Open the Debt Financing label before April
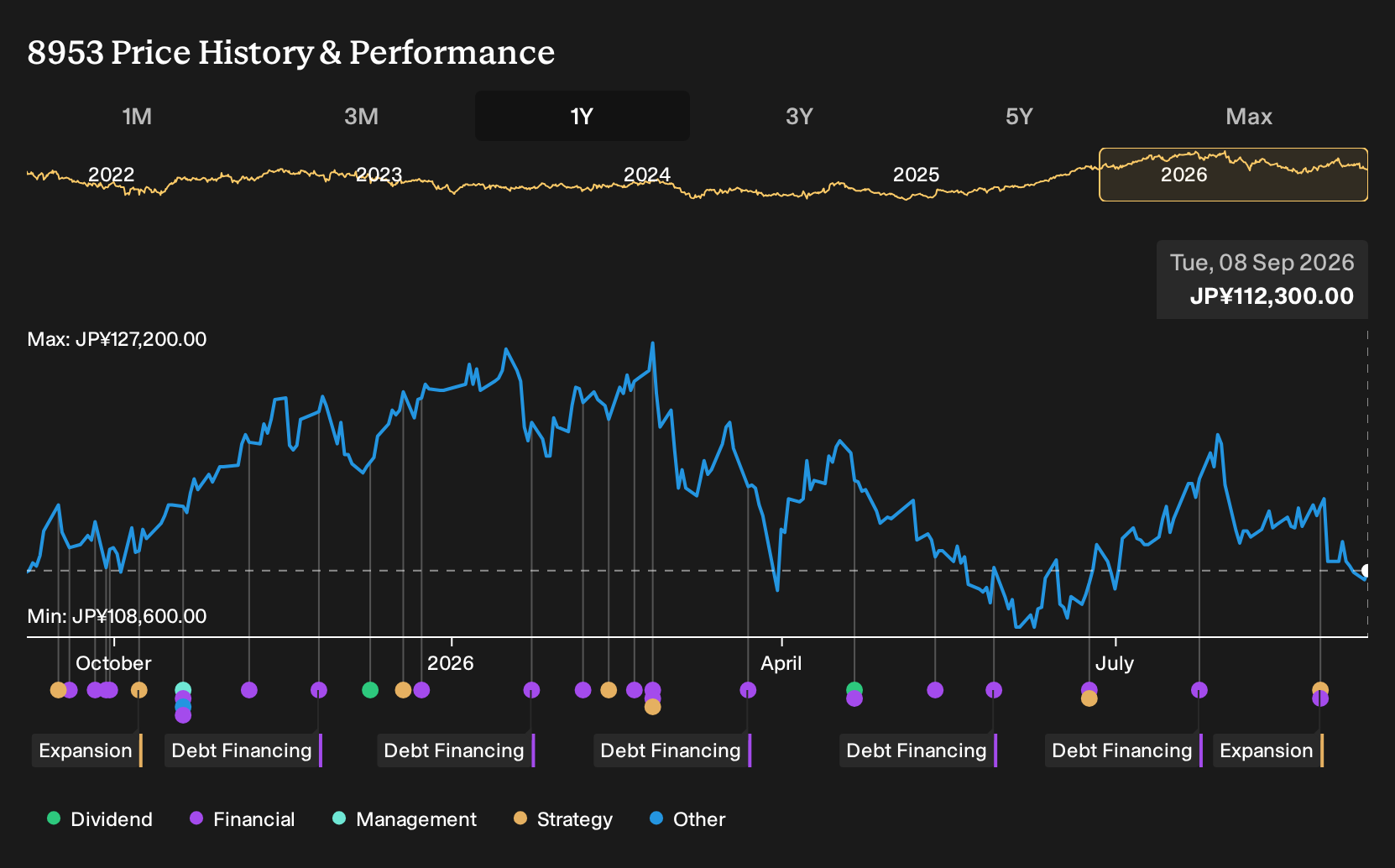 [671, 750]
